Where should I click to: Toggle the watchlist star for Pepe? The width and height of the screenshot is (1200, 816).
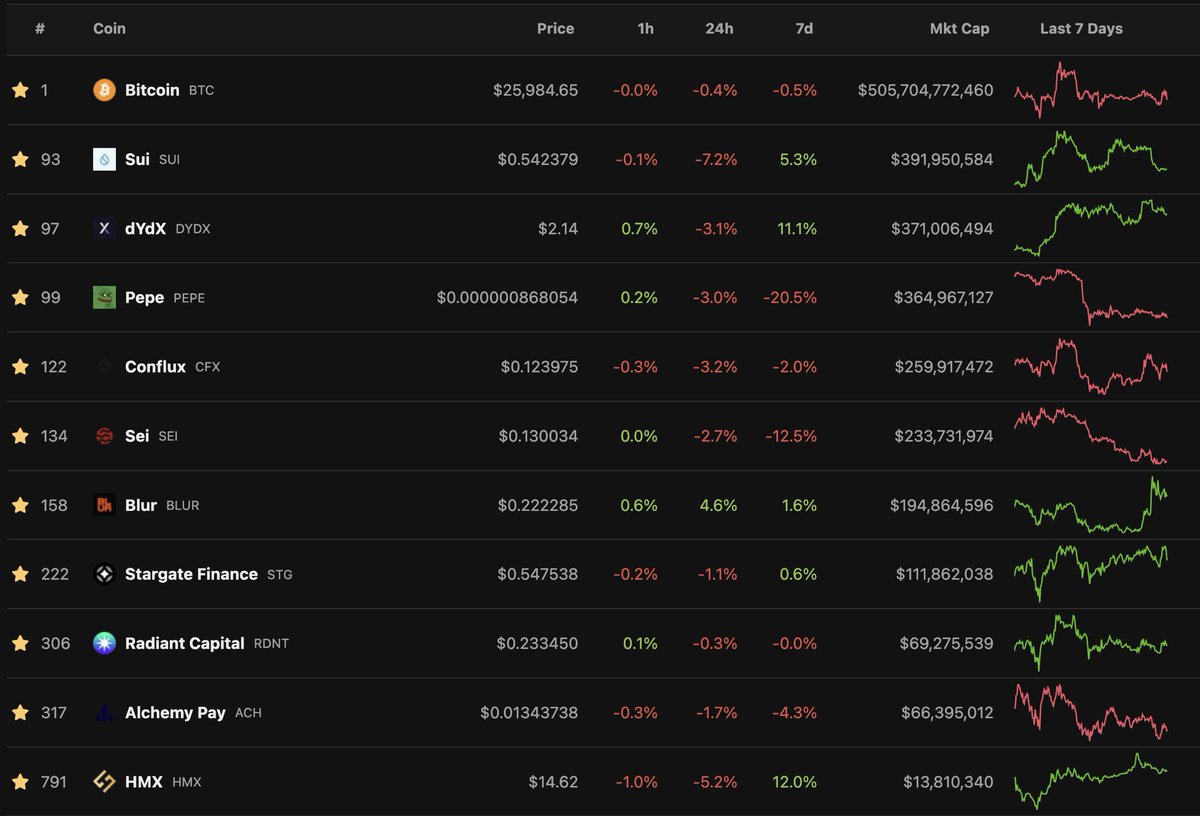tap(18, 297)
